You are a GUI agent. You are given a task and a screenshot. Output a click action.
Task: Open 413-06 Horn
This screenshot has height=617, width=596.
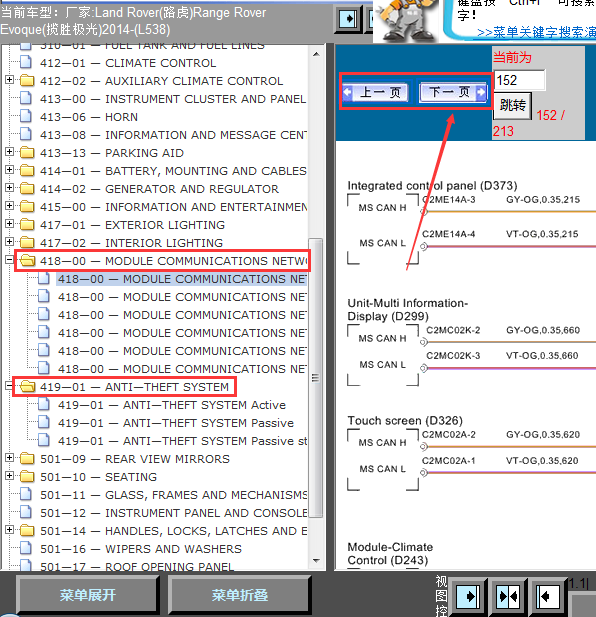click(x=89, y=117)
